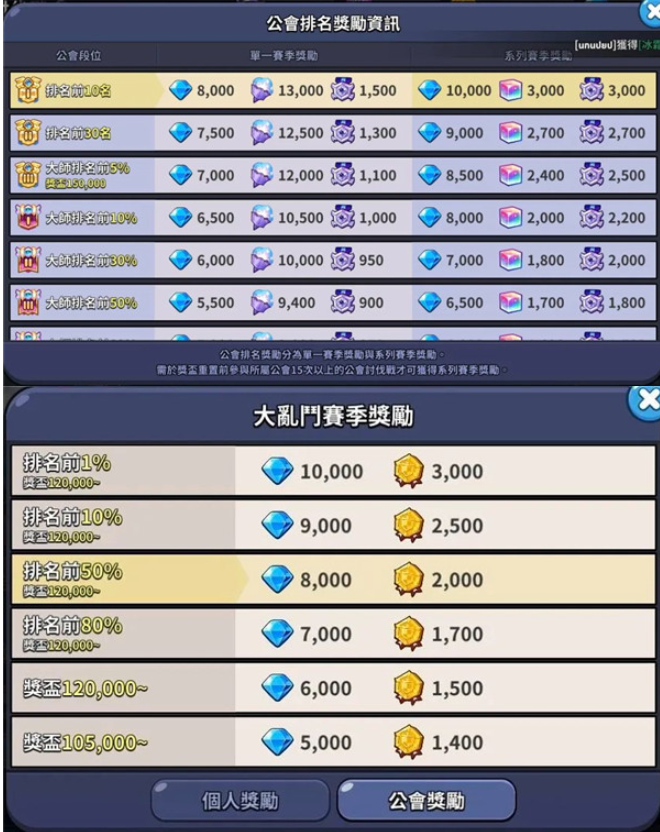This screenshot has width=660, height=832.
Task: Click the 單一賽季獎勵 column header
Action: (284, 56)
